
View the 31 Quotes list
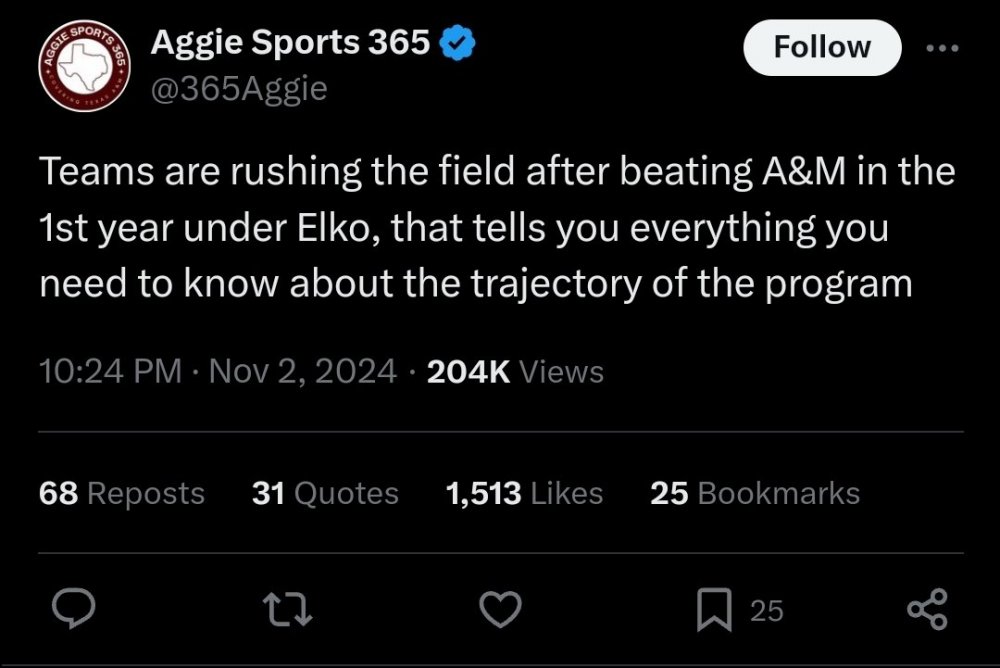(x=325, y=493)
